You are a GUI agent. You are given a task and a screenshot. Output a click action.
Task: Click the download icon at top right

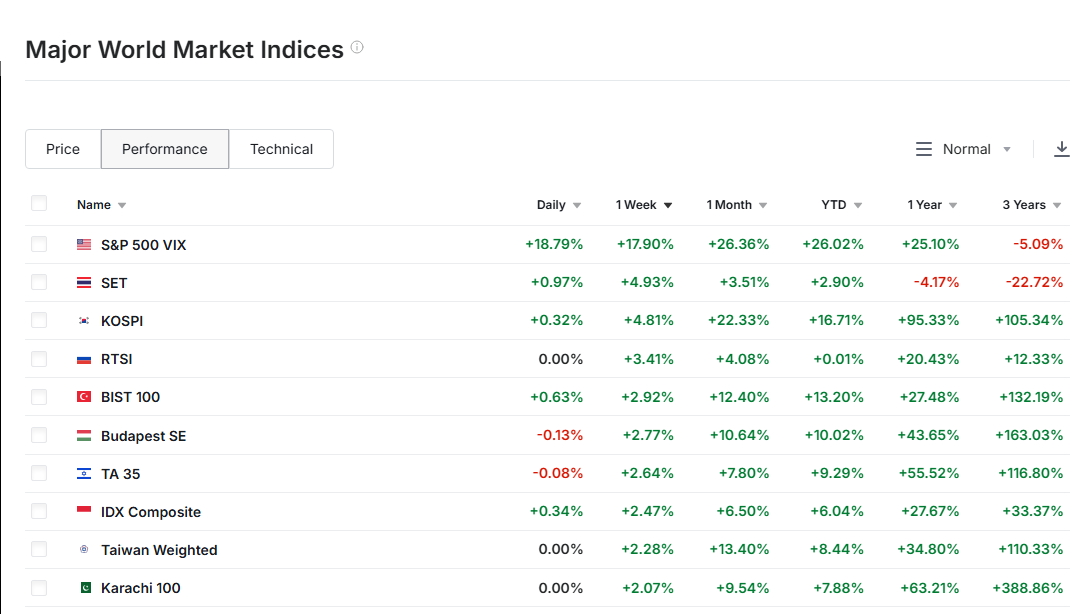pos(1062,149)
